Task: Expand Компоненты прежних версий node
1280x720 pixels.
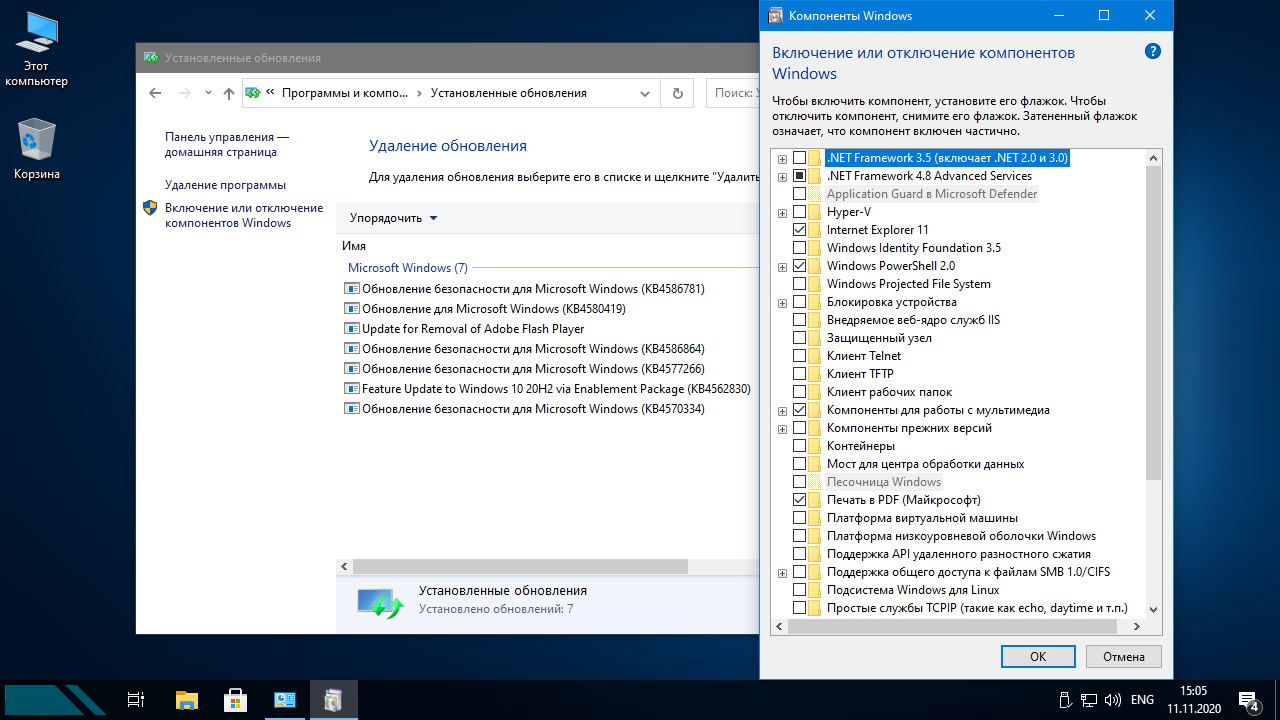Action: [x=782, y=428]
